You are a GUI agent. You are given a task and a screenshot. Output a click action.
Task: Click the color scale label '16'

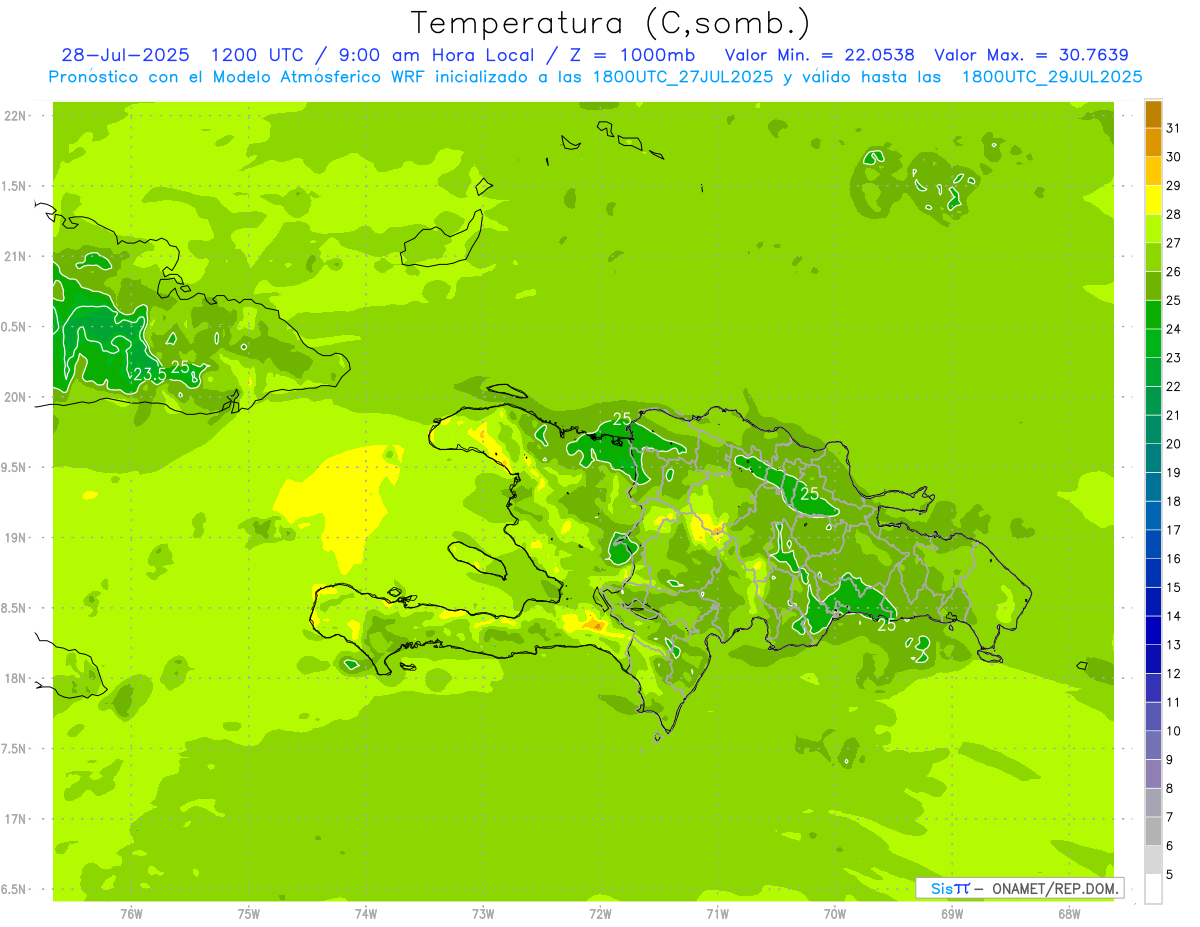(1174, 558)
